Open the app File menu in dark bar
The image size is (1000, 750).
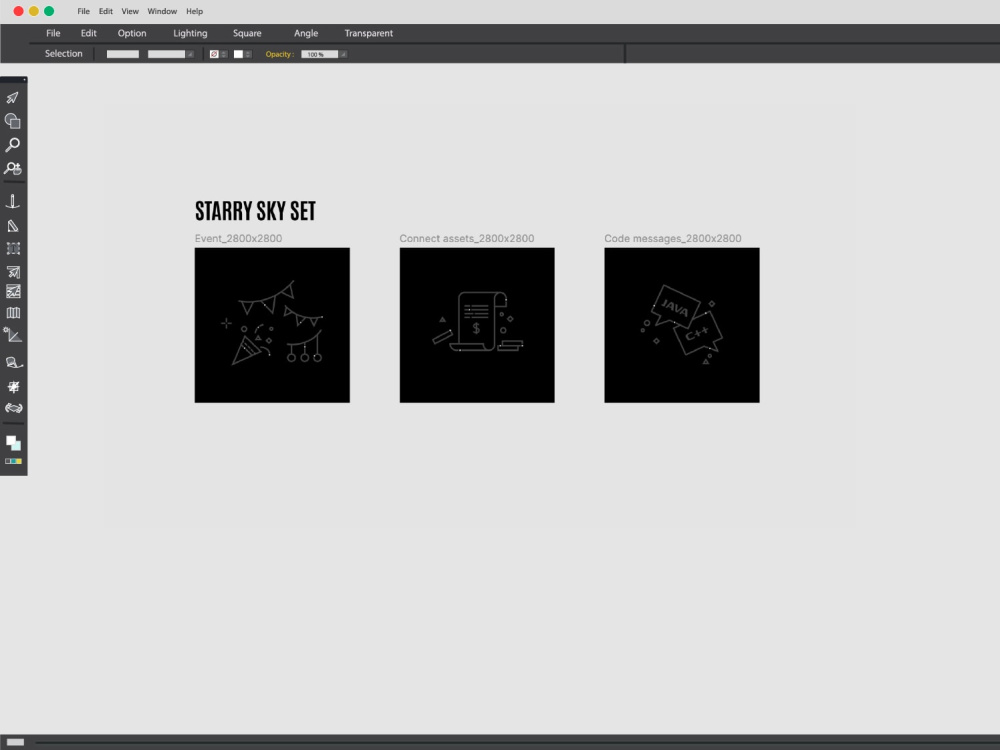pyautogui.click(x=53, y=33)
